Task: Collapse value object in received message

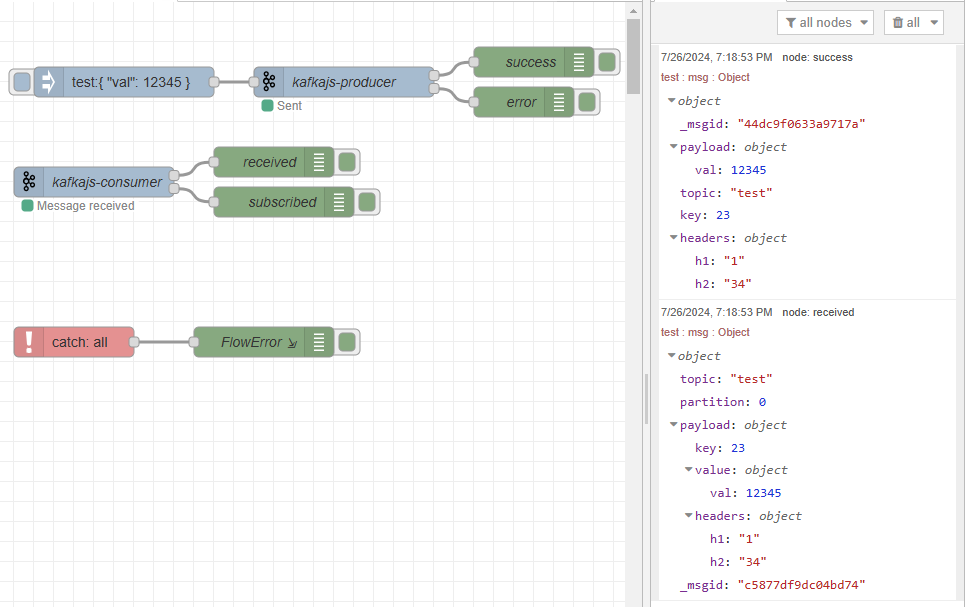Action: click(x=689, y=470)
